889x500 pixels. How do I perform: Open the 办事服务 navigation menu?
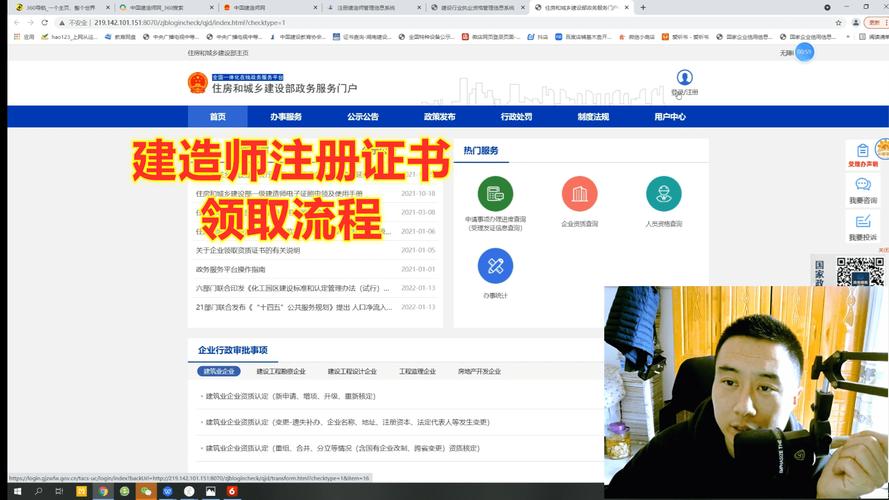pyautogui.click(x=286, y=117)
